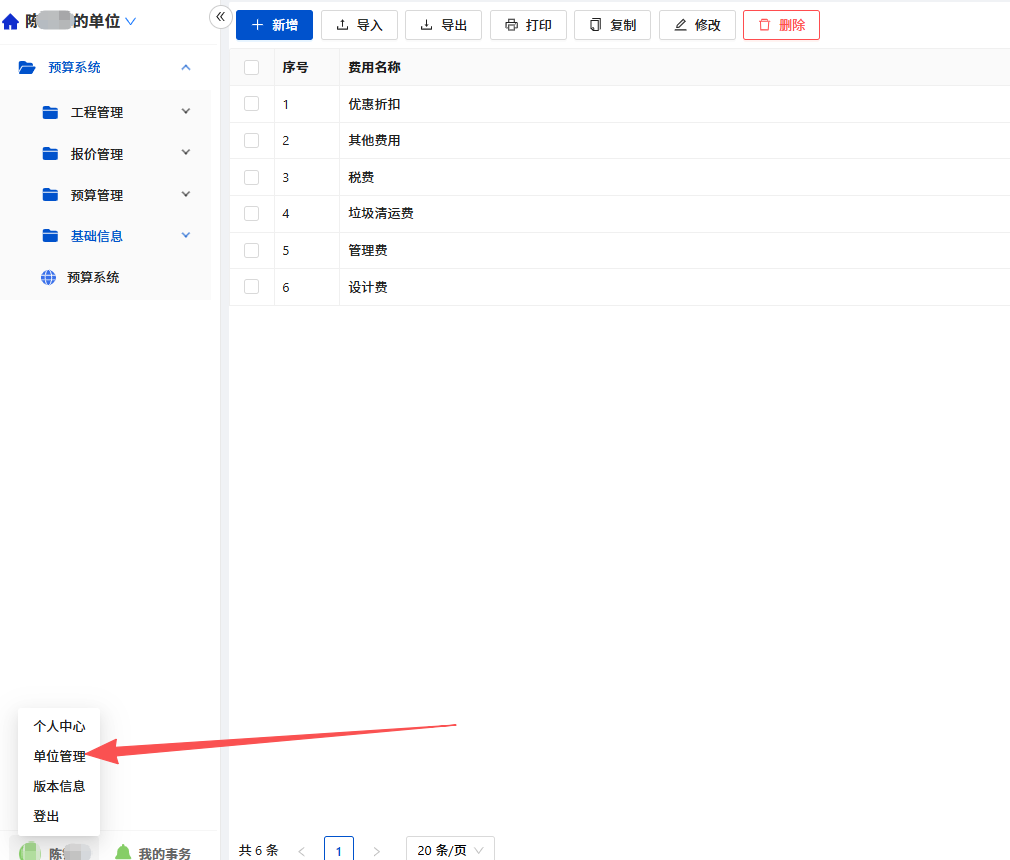
Task: Click the folder icon next to 报价管理
Action: coord(50,153)
